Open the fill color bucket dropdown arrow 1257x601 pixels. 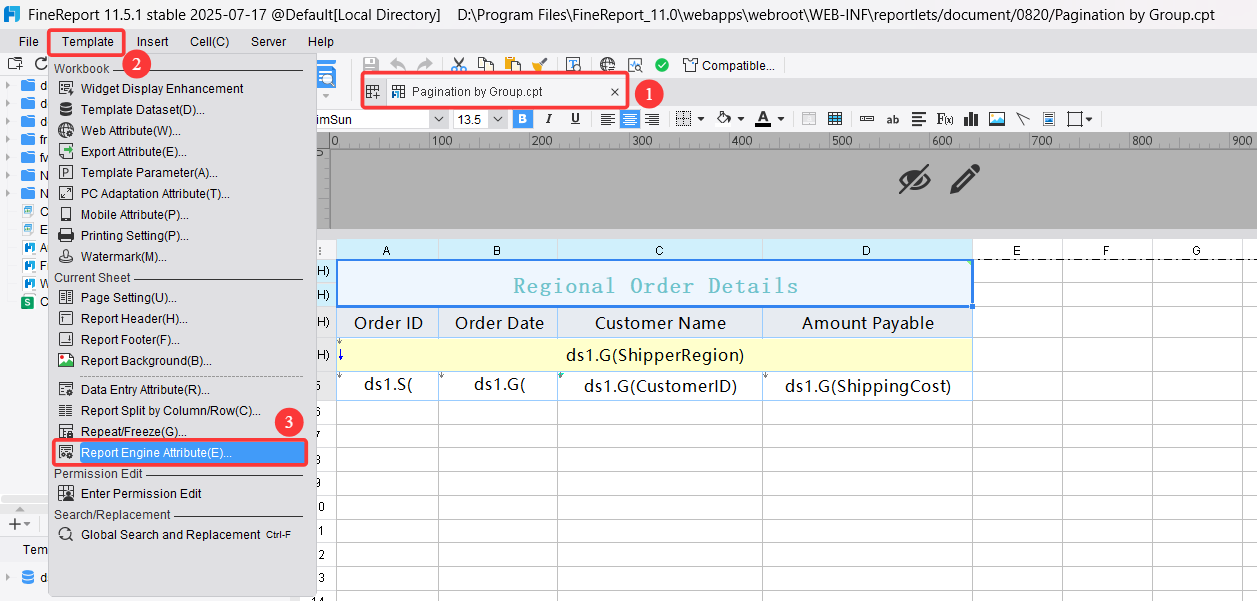(x=741, y=119)
